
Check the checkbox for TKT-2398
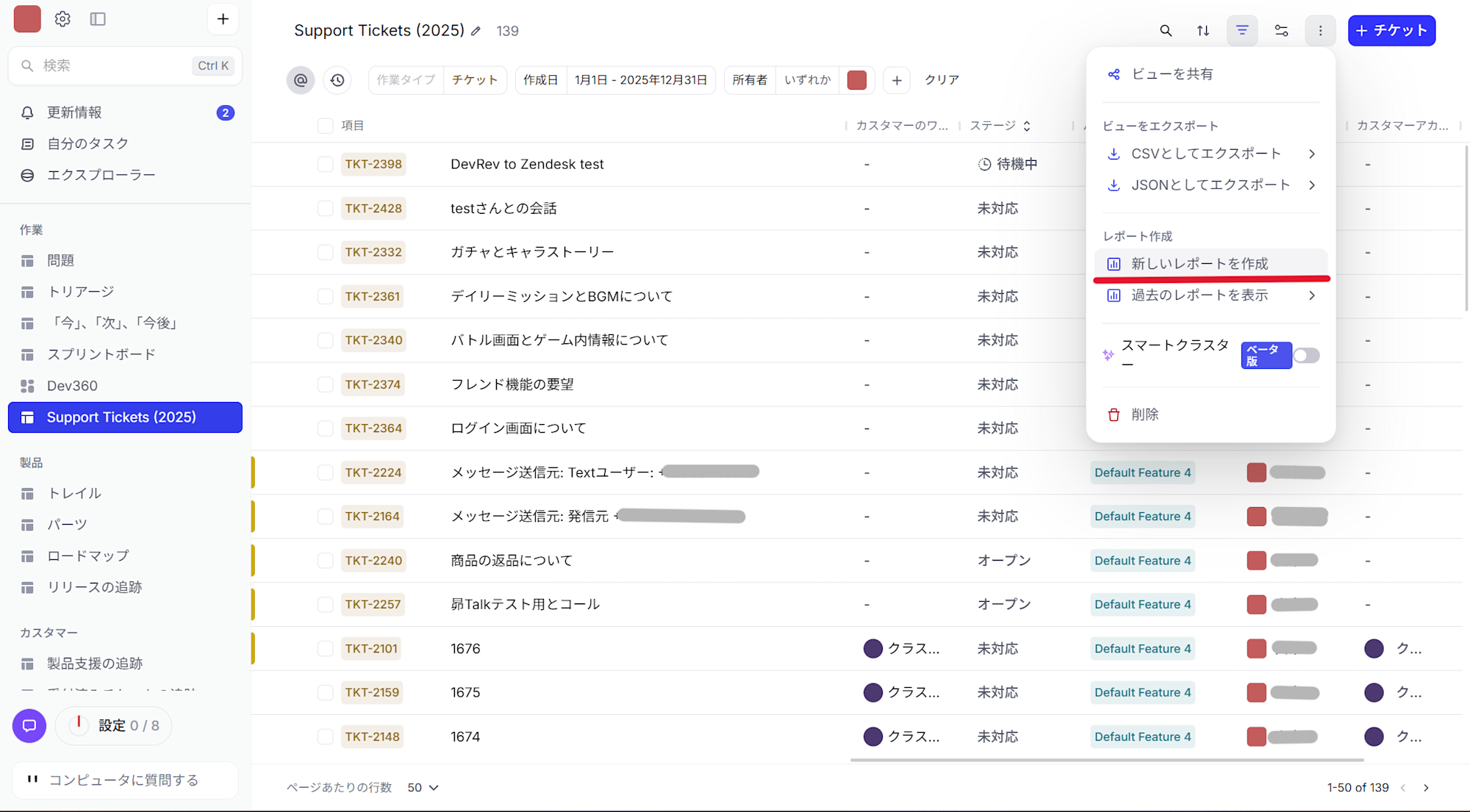click(325, 164)
